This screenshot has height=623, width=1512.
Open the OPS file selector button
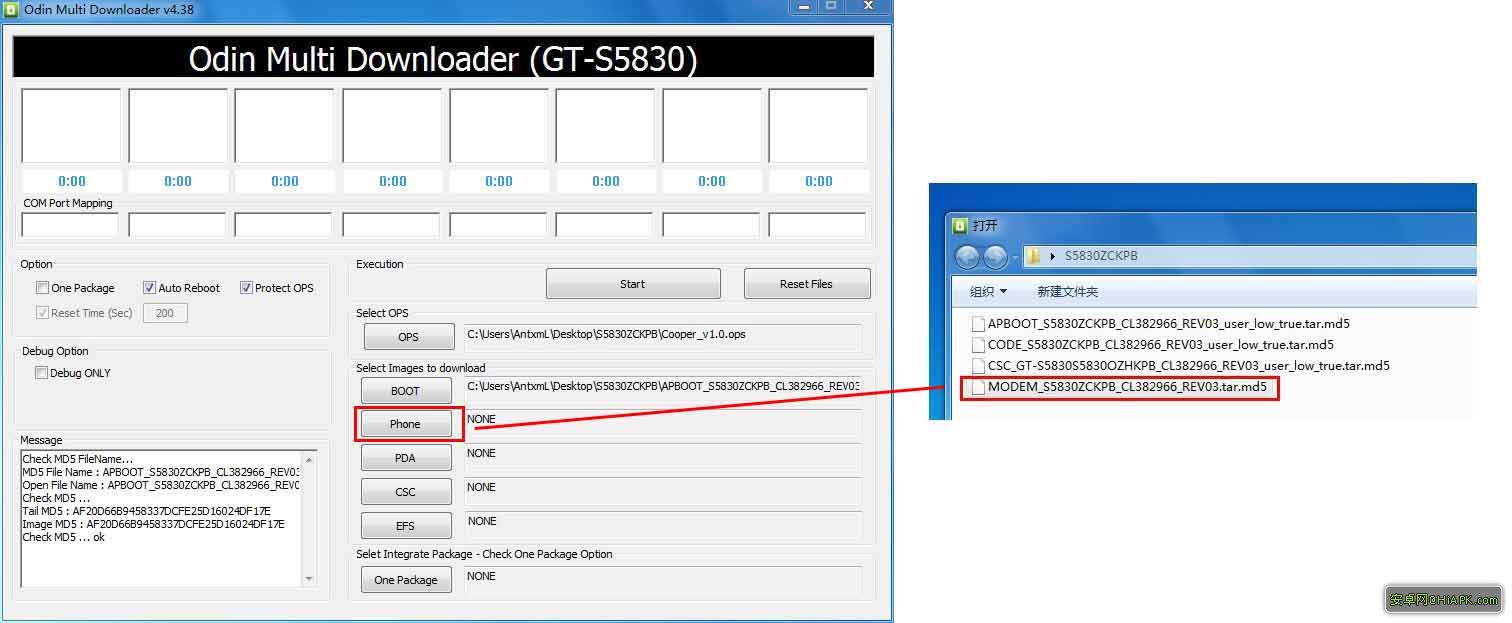tap(408, 337)
